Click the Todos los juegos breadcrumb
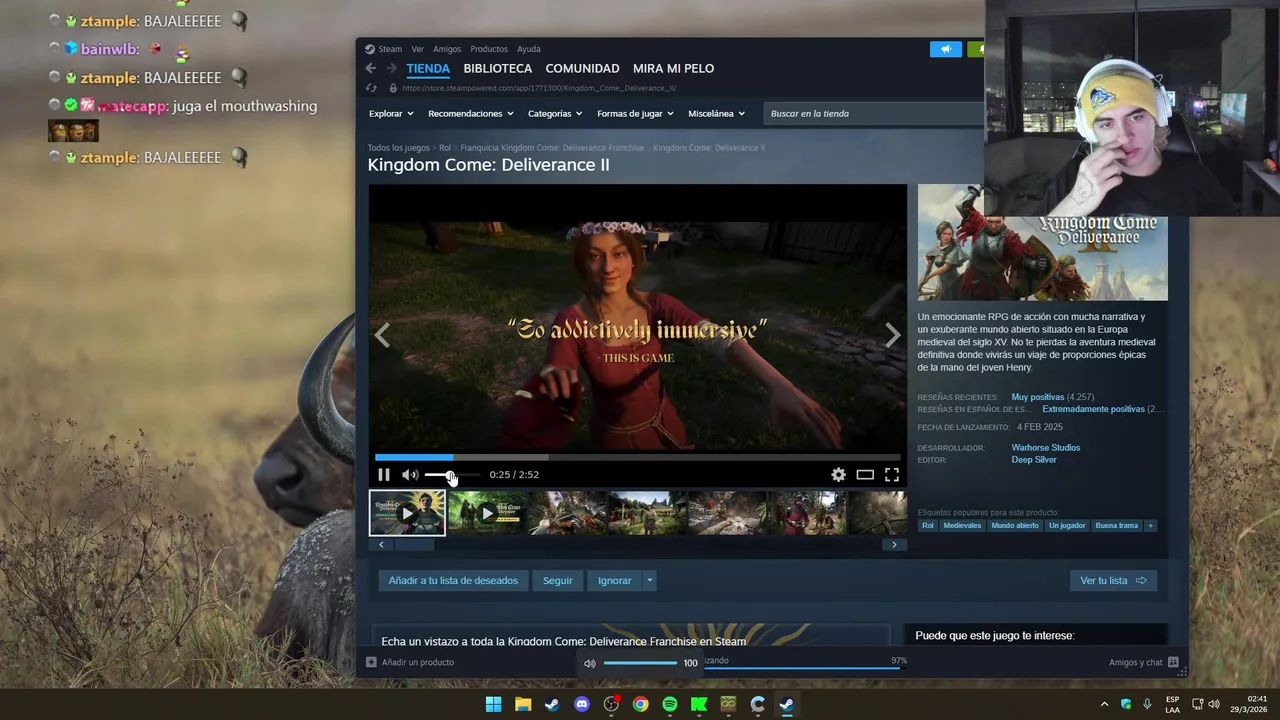Image resolution: width=1280 pixels, height=720 pixels. click(x=398, y=148)
